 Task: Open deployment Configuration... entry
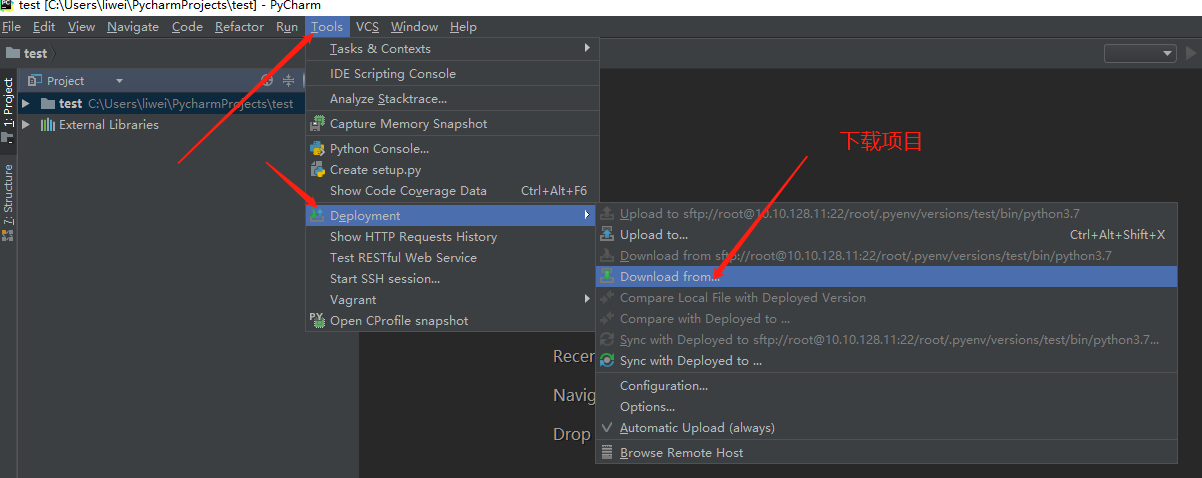click(886, 385)
